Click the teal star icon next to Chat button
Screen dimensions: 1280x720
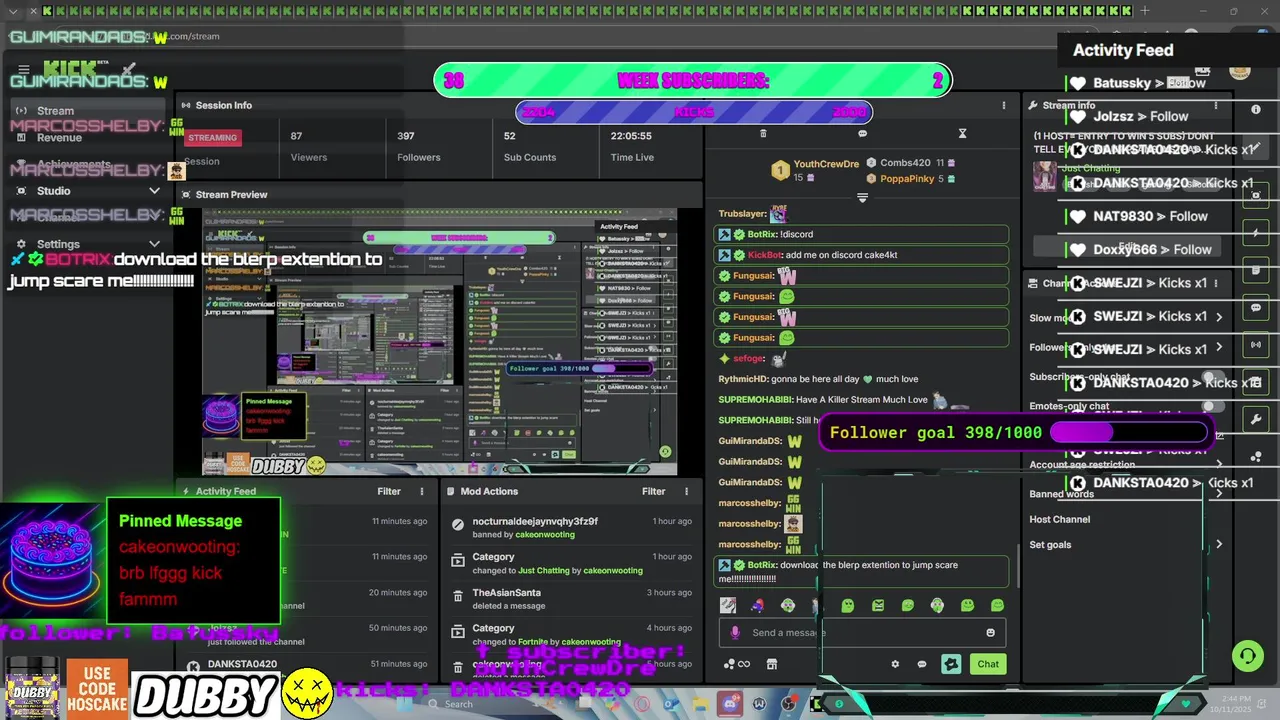[x=951, y=664]
